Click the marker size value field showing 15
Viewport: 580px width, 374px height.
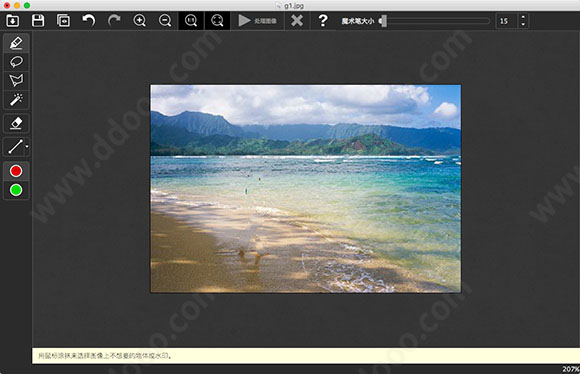(506, 21)
